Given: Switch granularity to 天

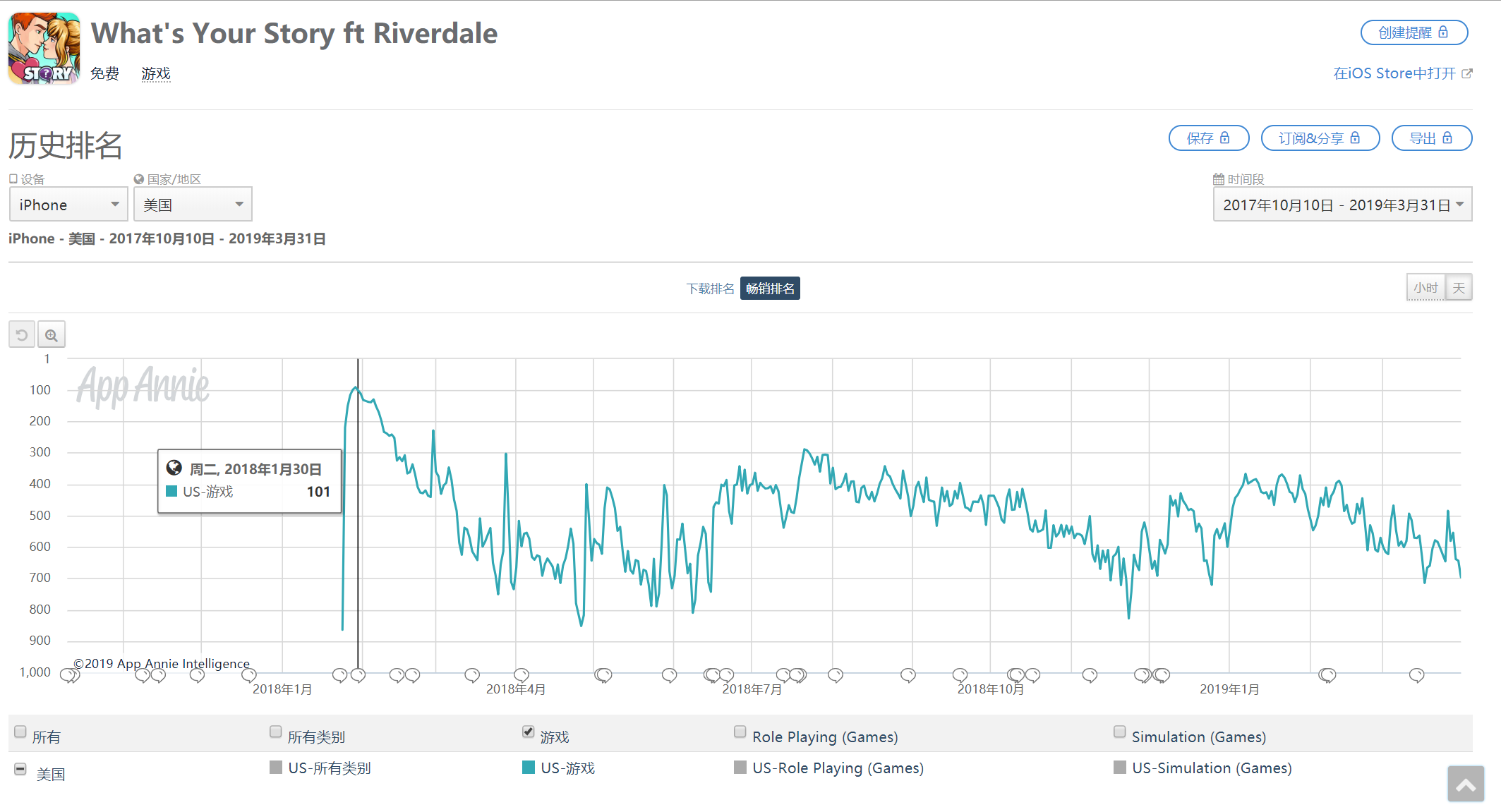Looking at the screenshot, I should (x=1459, y=287).
